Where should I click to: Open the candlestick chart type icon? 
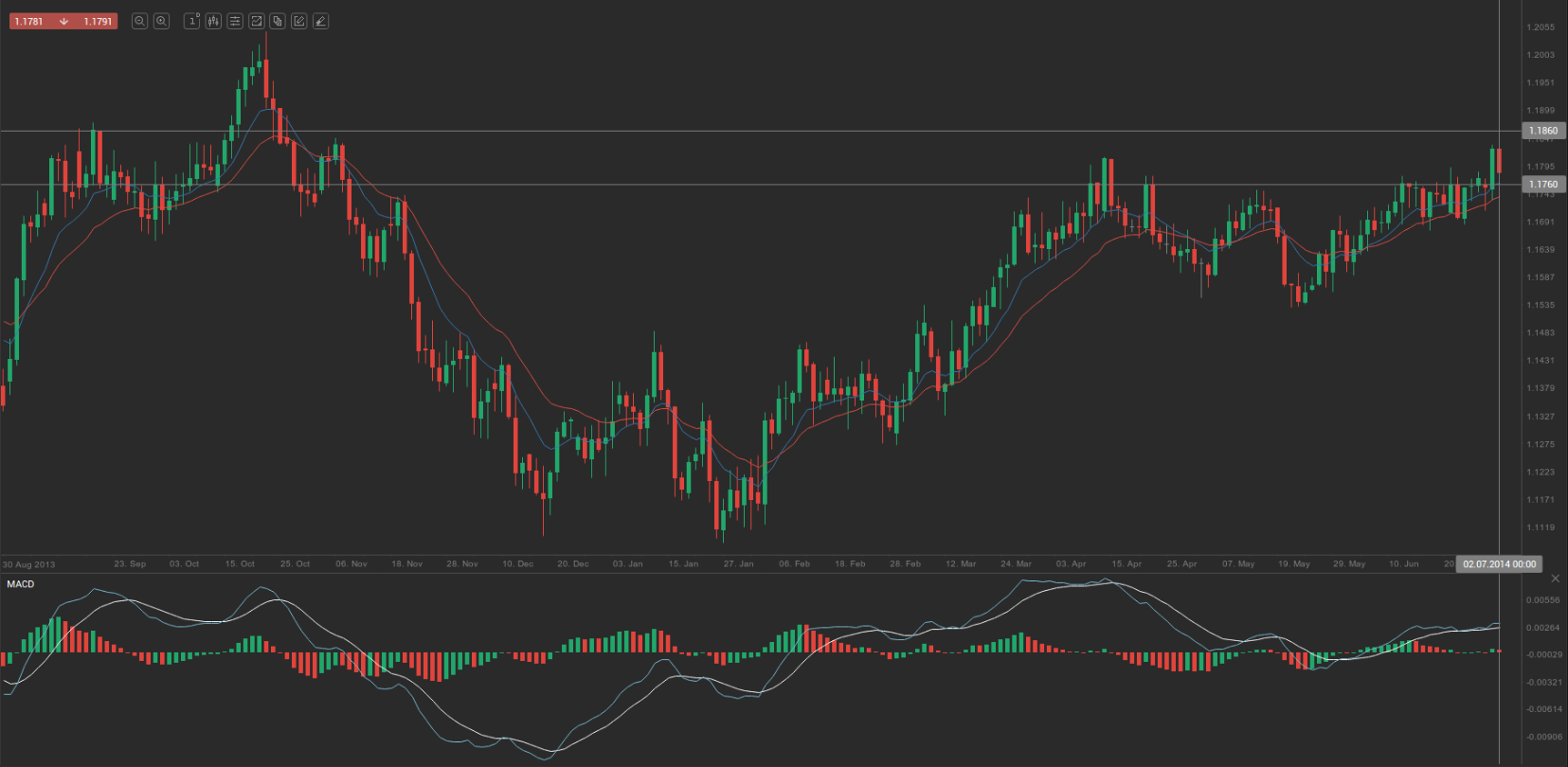pyautogui.click(x=213, y=21)
